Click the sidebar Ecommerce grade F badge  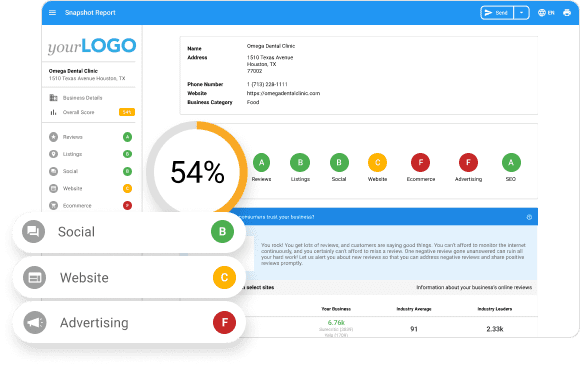pos(127,205)
